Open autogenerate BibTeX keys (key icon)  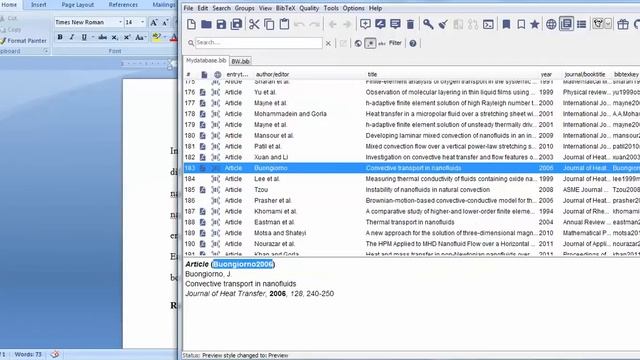pos(428,24)
